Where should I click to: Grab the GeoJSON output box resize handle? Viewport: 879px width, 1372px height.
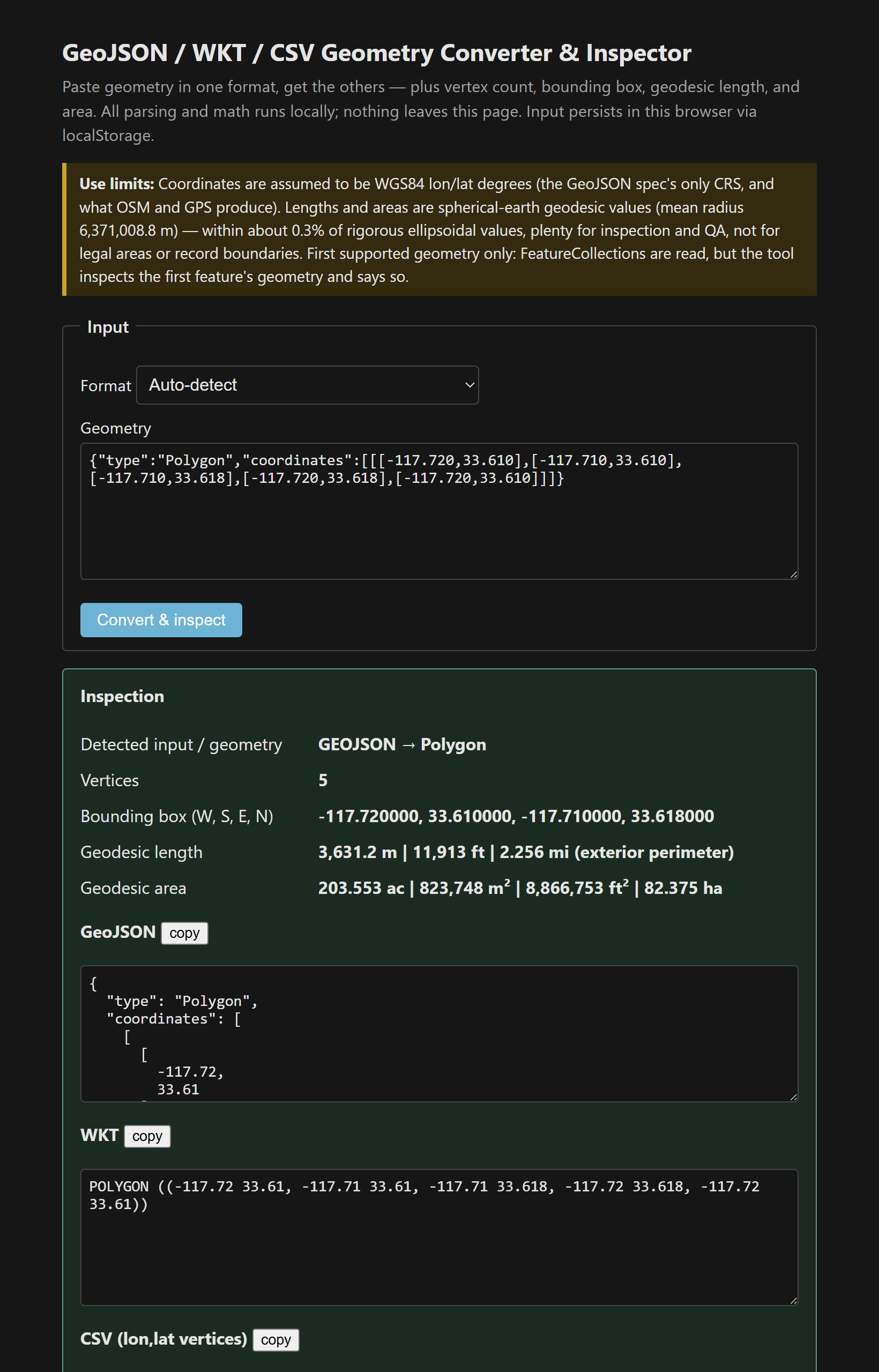(793, 1098)
